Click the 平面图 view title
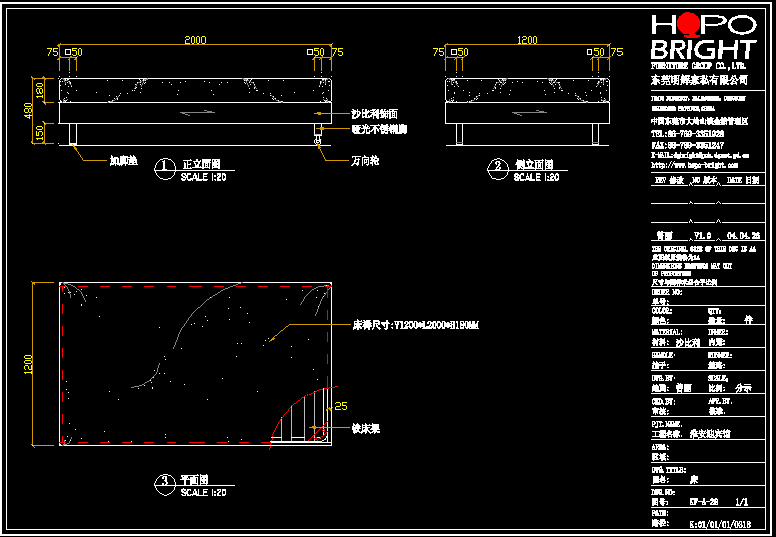This screenshot has width=776, height=537. [194, 479]
